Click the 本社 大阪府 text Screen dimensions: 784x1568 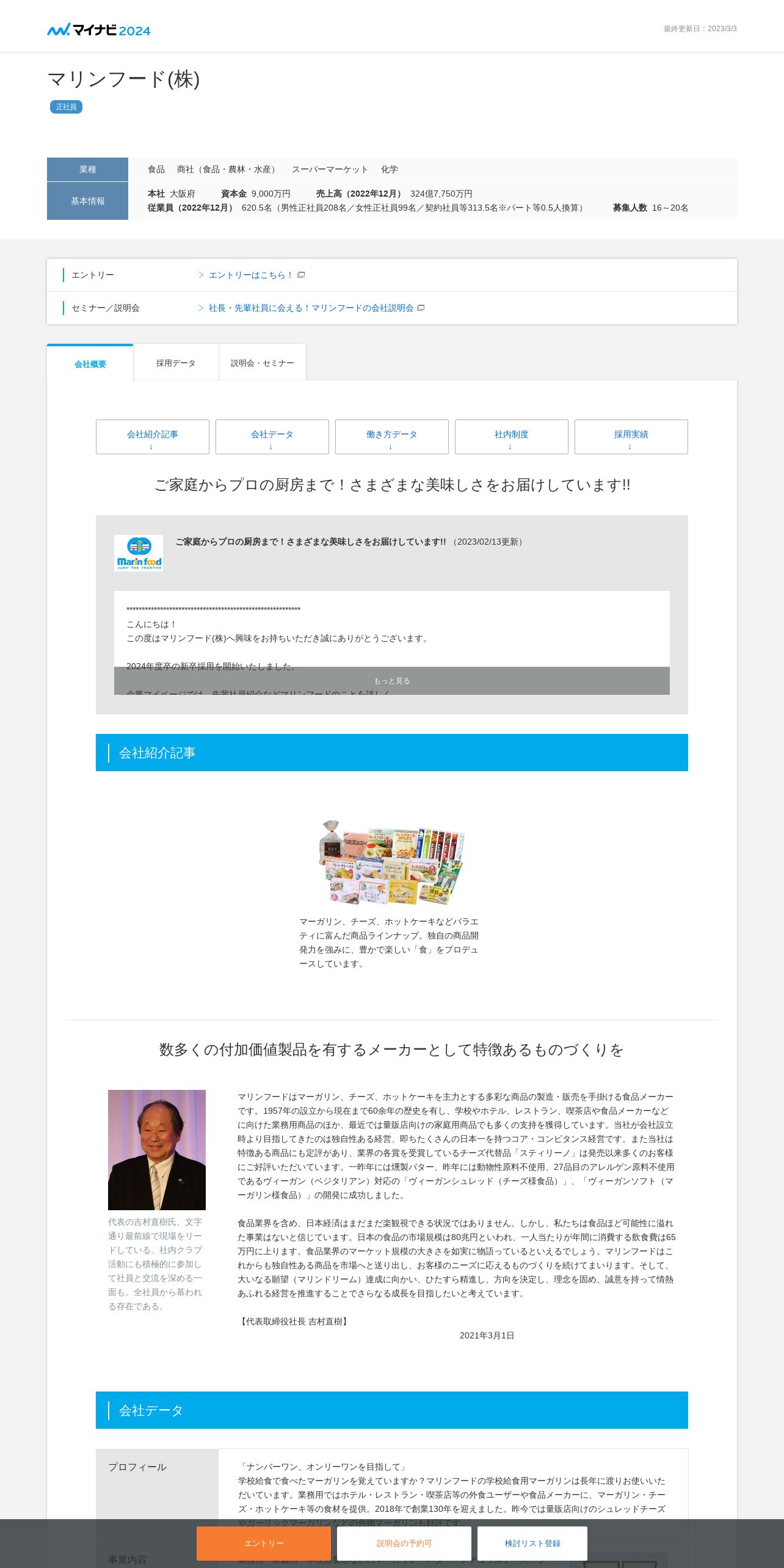tap(172, 194)
